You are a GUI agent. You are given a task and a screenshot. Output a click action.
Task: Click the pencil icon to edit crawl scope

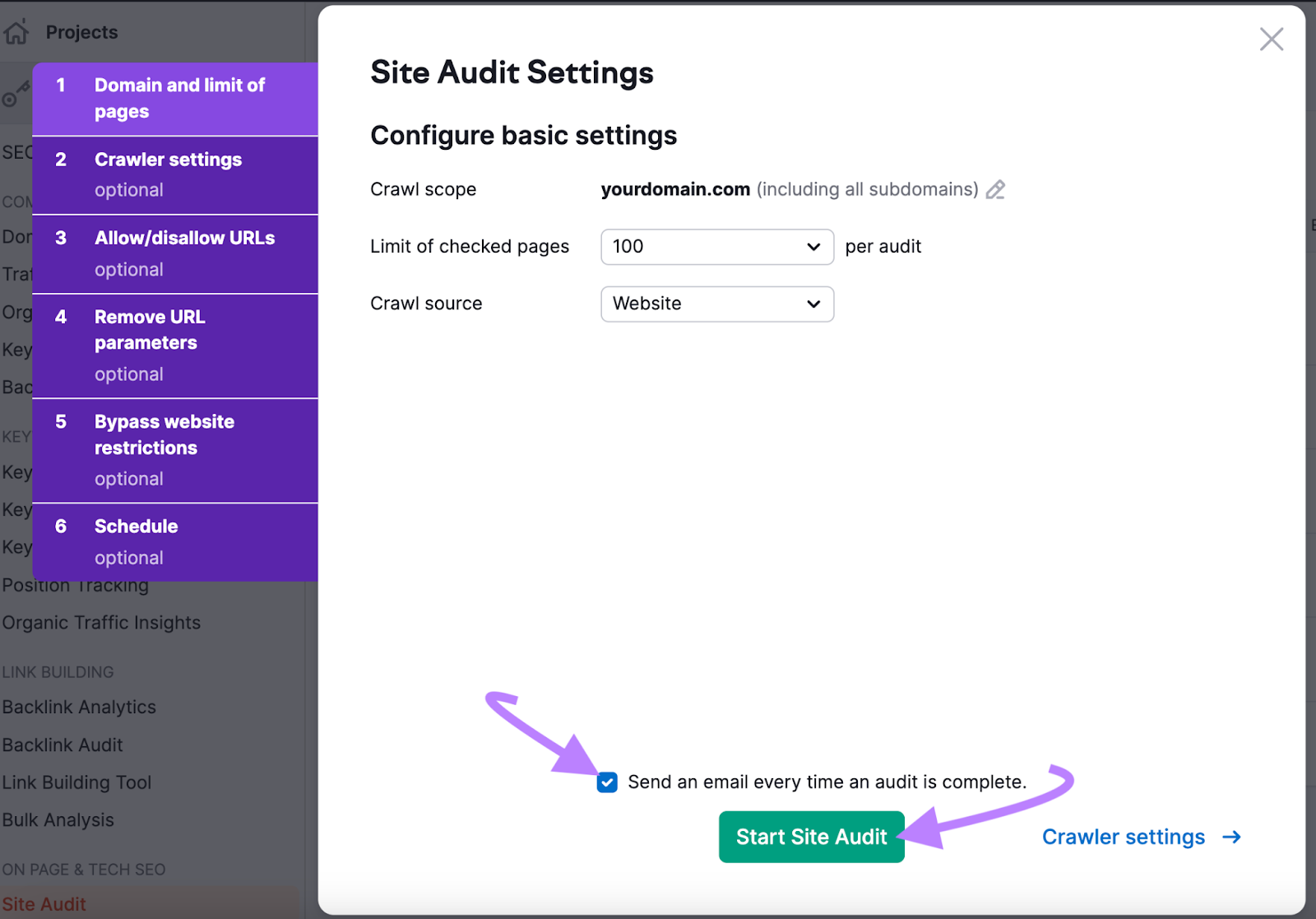[996, 189]
